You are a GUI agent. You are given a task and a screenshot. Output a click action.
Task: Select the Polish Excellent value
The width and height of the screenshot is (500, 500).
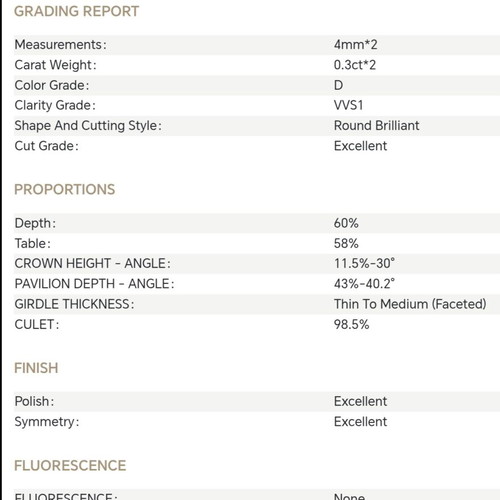click(360, 401)
